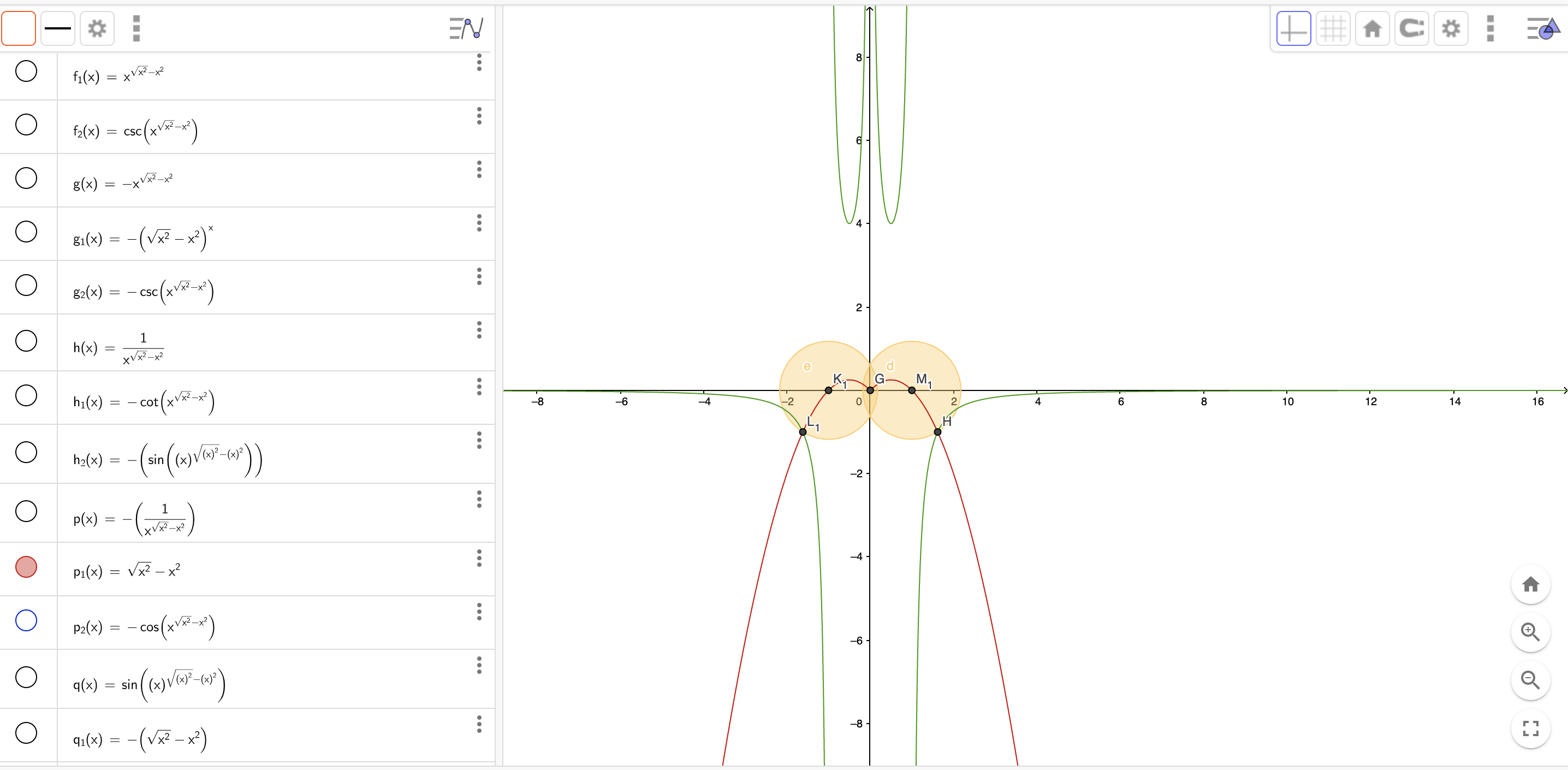This screenshot has height=770, width=1568.
Task: Toggle the graphics view style bar icon
Action: pyautogui.click(x=1543, y=28)
